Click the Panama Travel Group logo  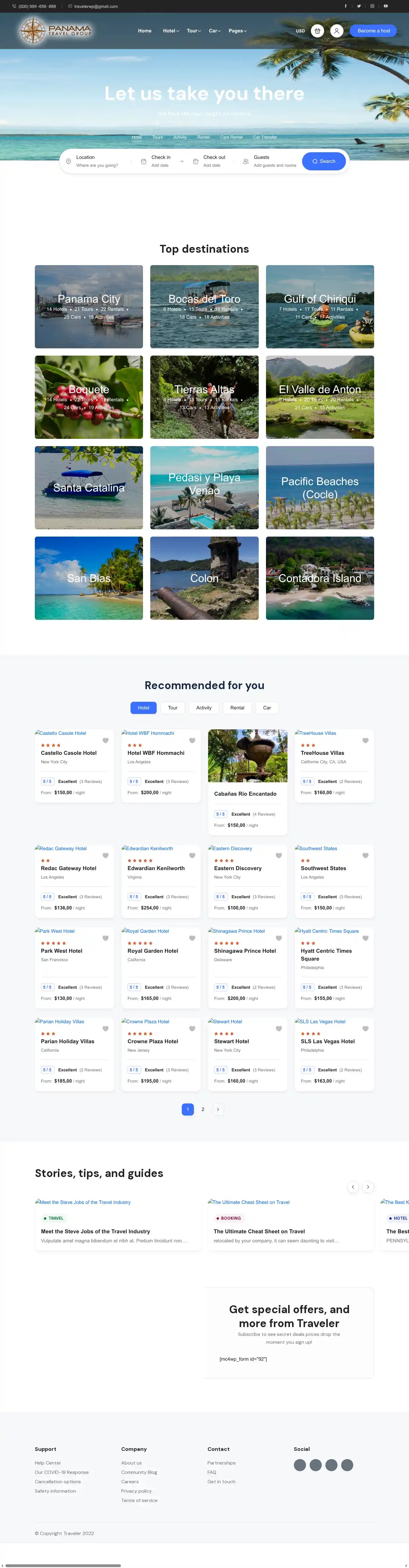click(55, 31)
